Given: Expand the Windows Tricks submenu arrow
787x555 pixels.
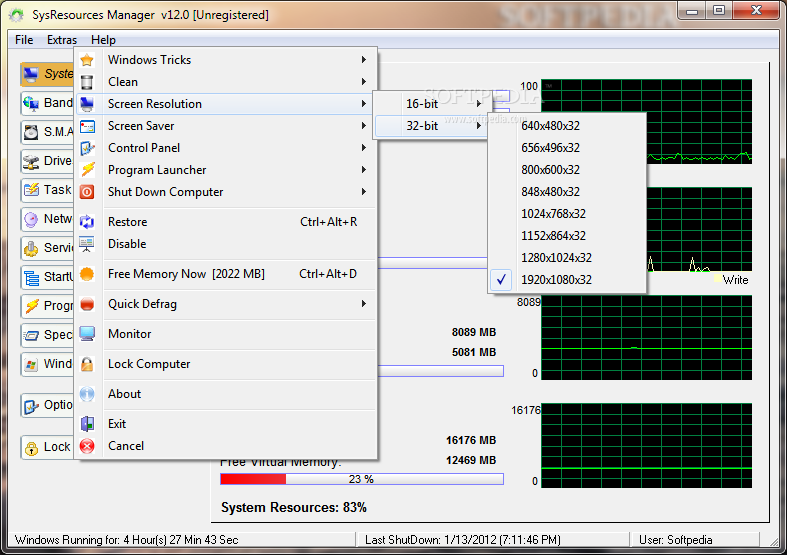Looking at the screenshot, I should tap(363, 60).
